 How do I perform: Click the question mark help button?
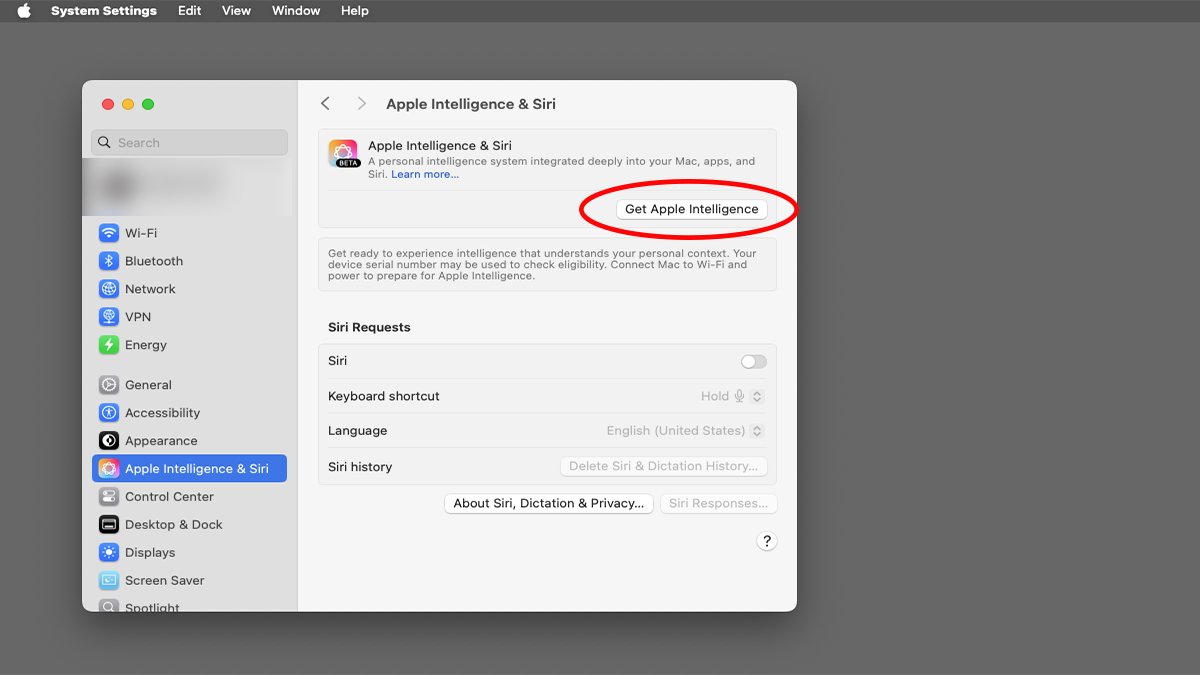click(x=767, y=541)
